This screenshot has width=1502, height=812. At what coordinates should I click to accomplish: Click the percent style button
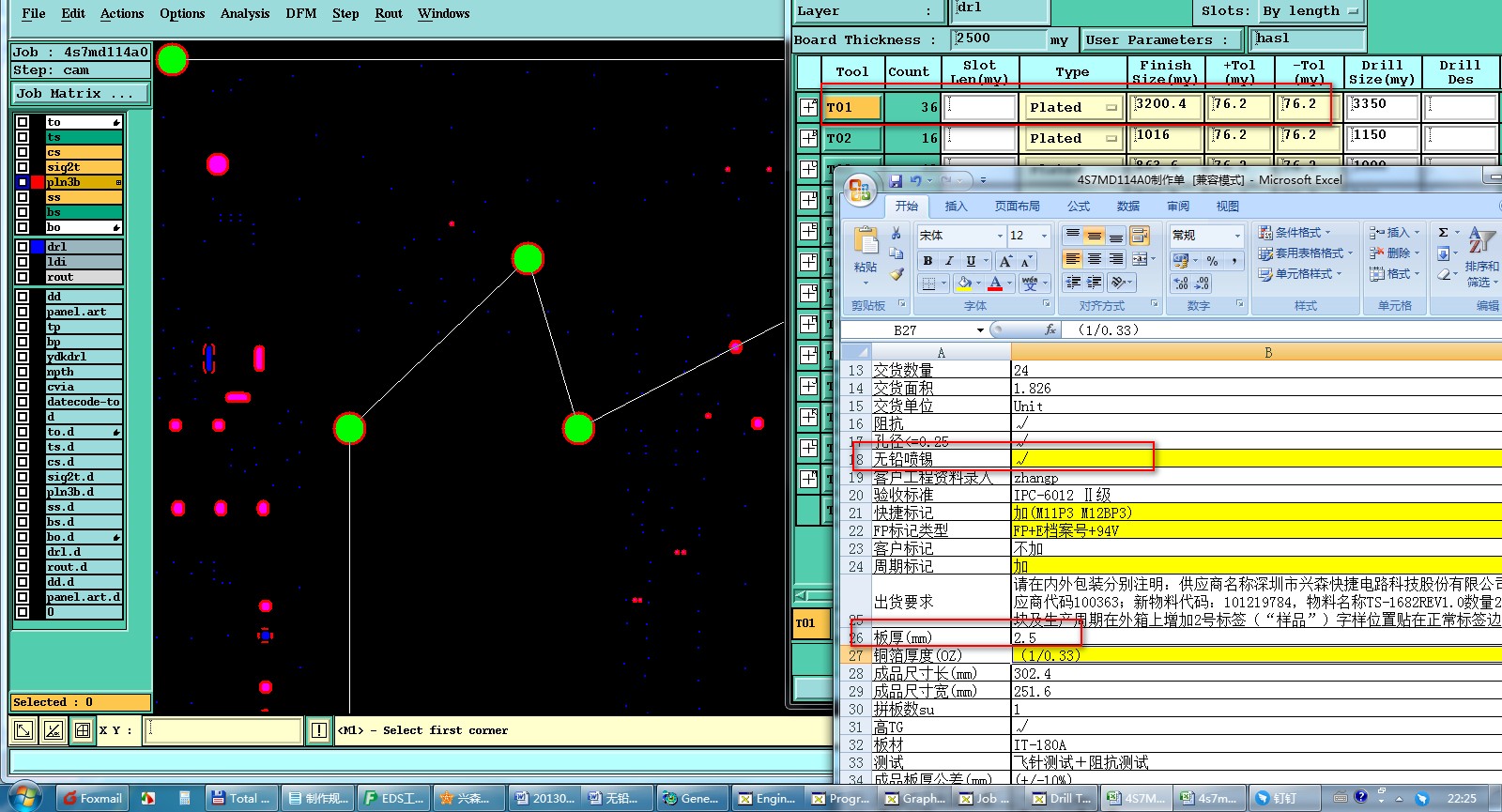[x=1212, y=261]
